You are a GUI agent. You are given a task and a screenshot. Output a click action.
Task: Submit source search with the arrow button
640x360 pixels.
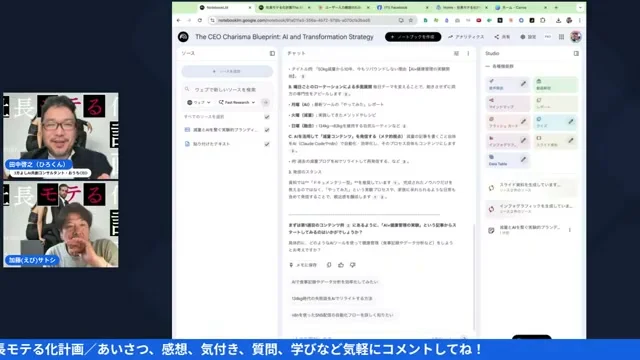point(265,102)
